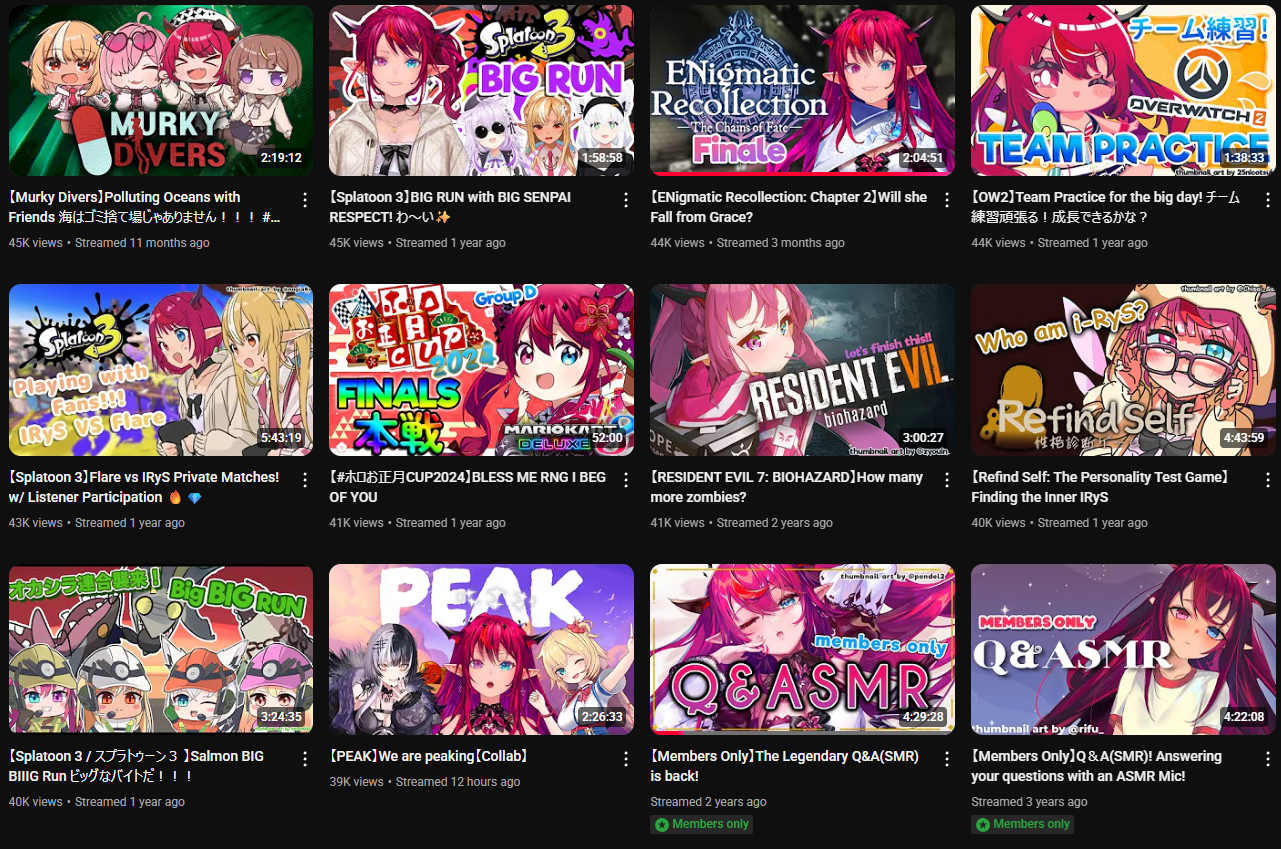Image resolution: width=1281 pixels, height=849 pixels.
Task: Open Salmon BIG BIIIG Run video options menu
Action: 305,759
